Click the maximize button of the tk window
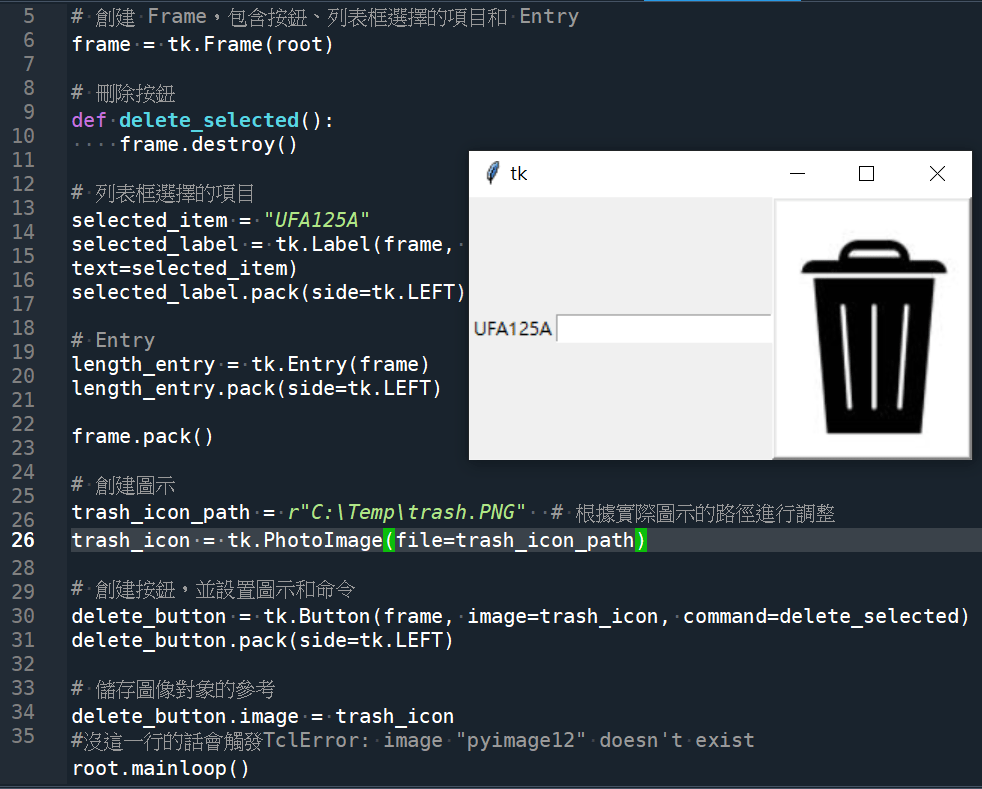The width and height of the screenshot is (982, 789). [866, 173]
